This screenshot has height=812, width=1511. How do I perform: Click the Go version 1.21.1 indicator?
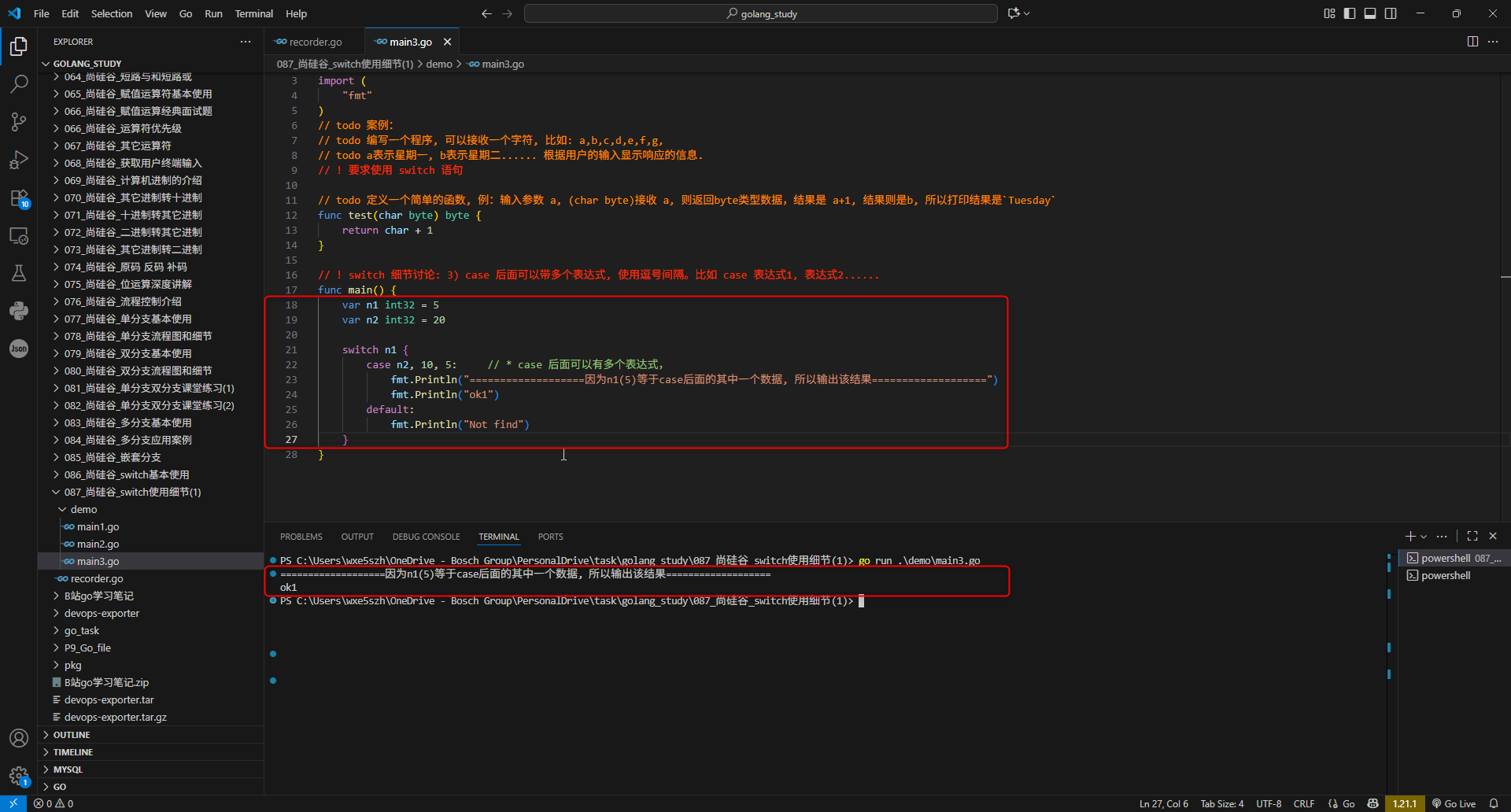pyautogui.click(x=1405, y=803)
